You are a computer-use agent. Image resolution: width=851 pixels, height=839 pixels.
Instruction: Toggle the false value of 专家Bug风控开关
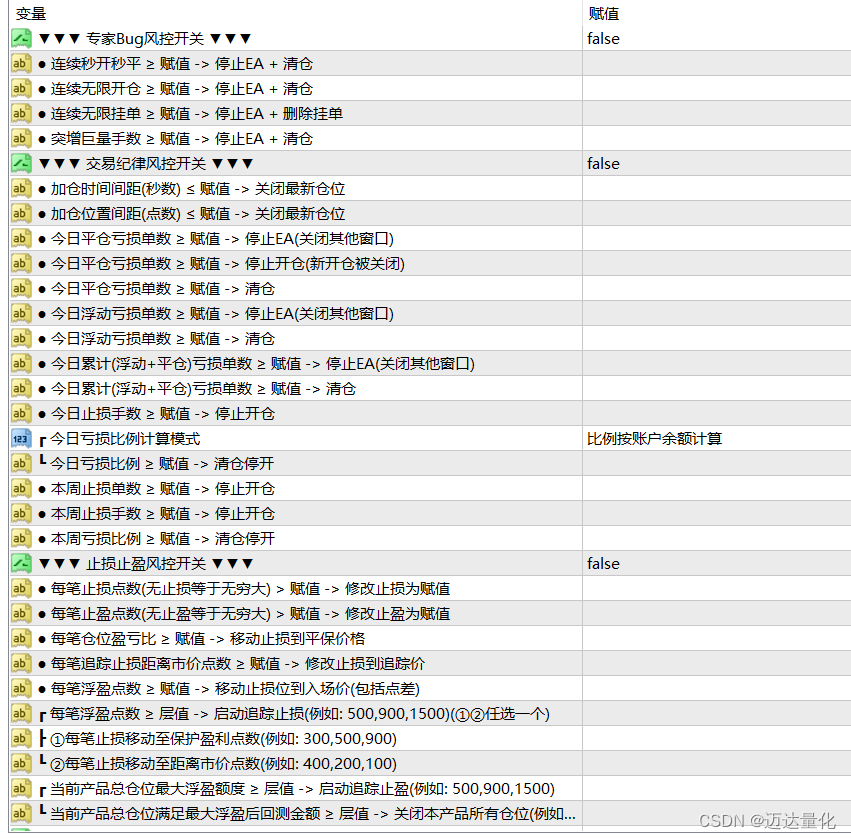point(603,39)
